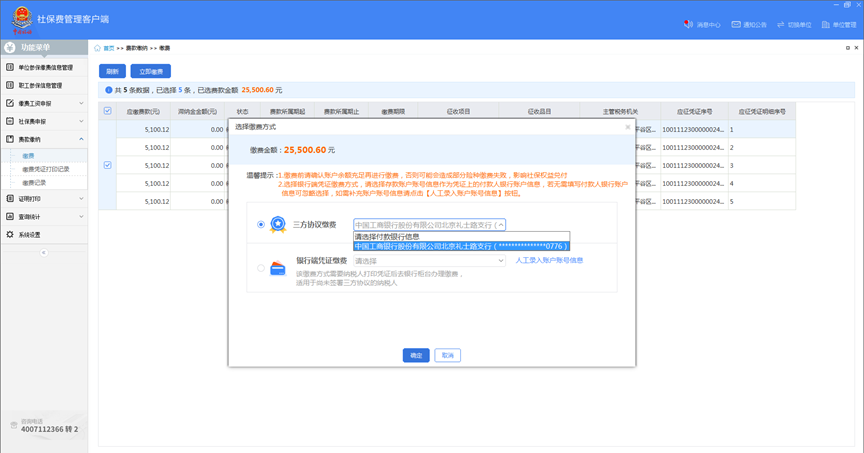Click the 应缴费款(元) column header
The image size is (864, 453).
(143, 111)
